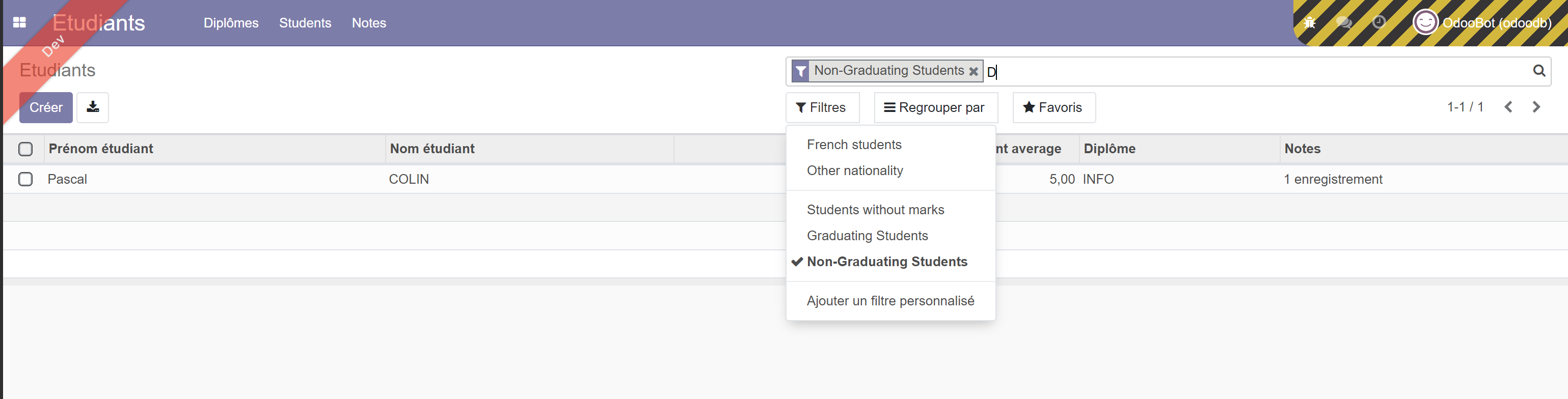Click the Etudiants breadcrumb heading
This screenshot has height=399, width=1568.
click(x=57, y=71)
